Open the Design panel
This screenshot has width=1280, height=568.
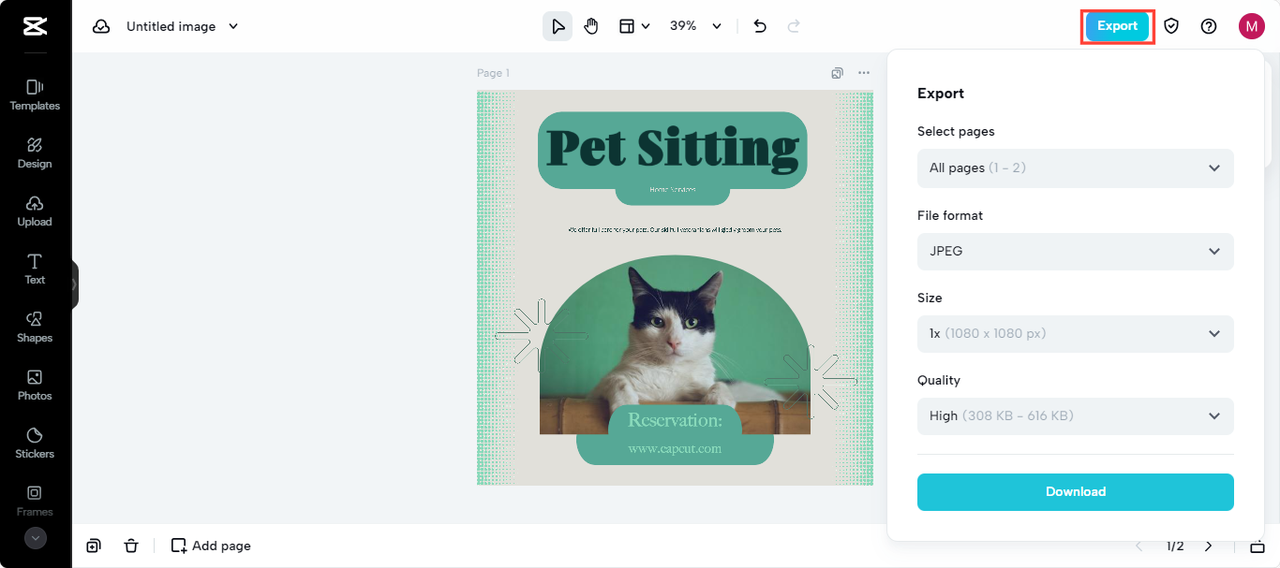[x=35, y=153]
